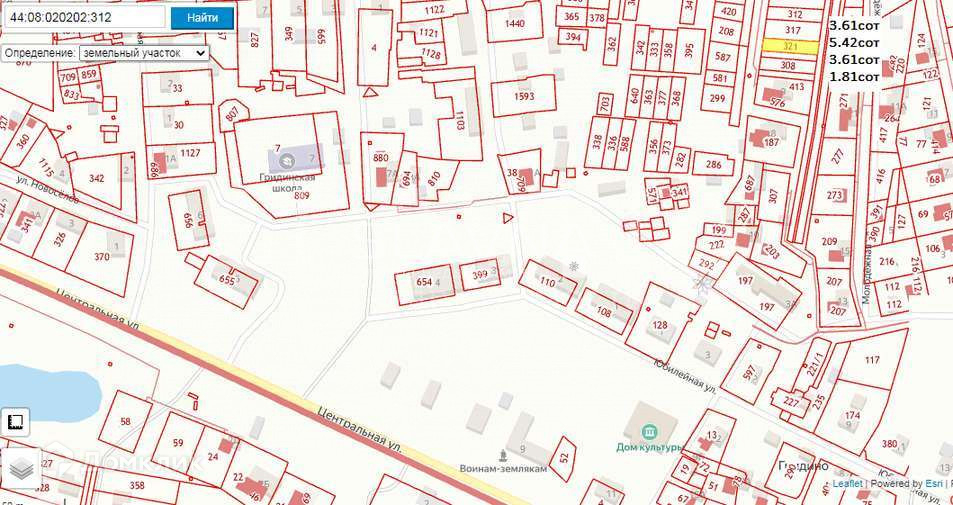Select parcel 128
953x505 pixels.
[661, 325]
